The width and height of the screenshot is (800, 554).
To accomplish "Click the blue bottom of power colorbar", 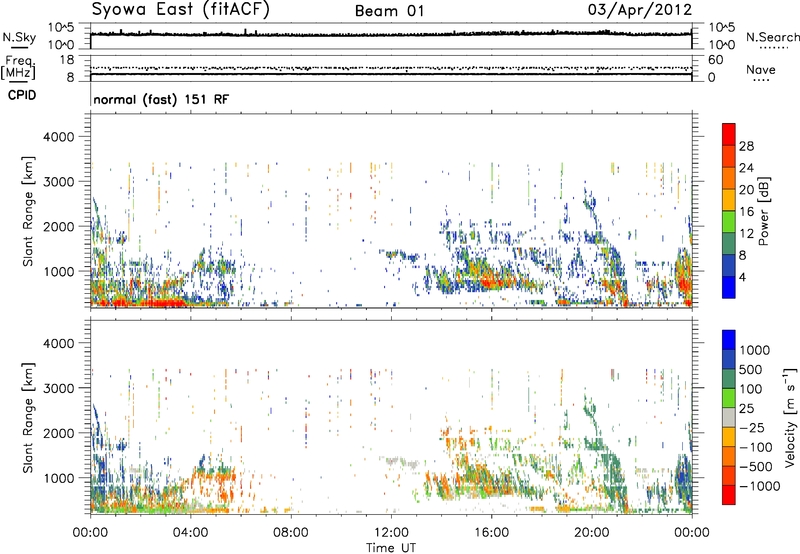I will pos(729,287).
